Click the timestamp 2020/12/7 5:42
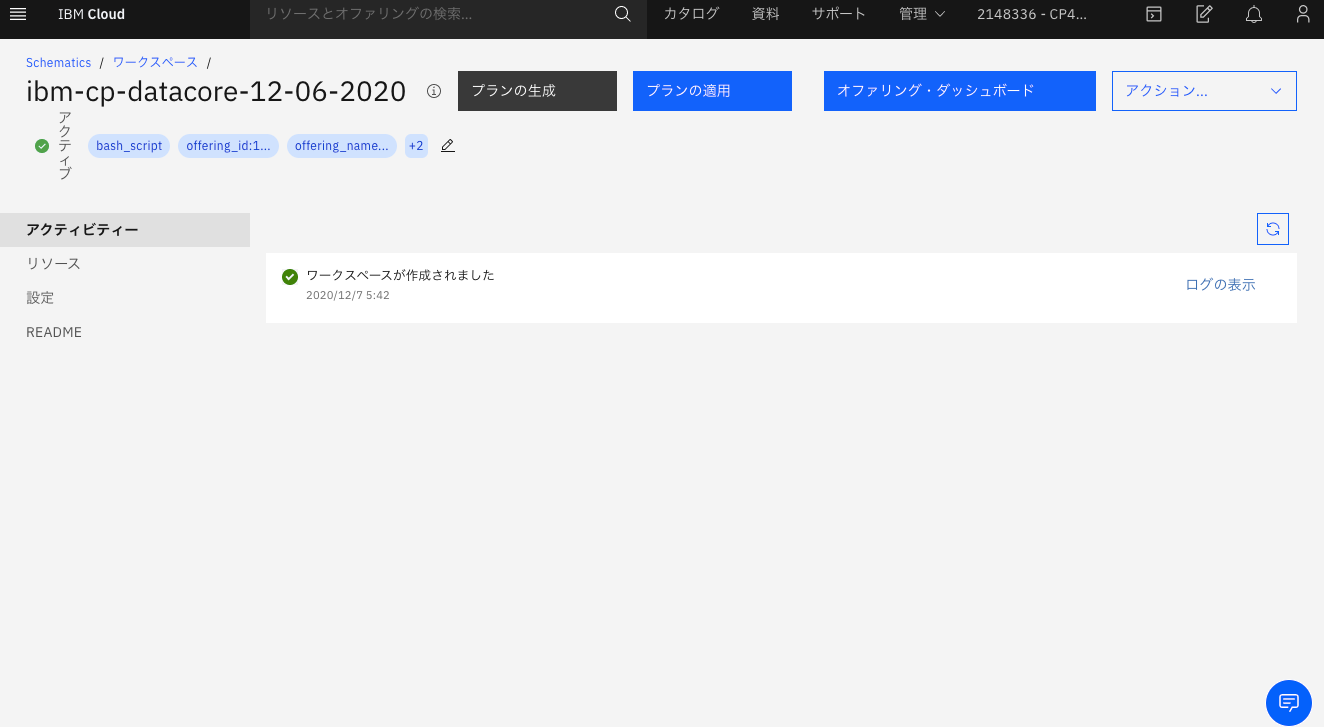This screenshot has width=1324, height=727. (x=348, y=296)
